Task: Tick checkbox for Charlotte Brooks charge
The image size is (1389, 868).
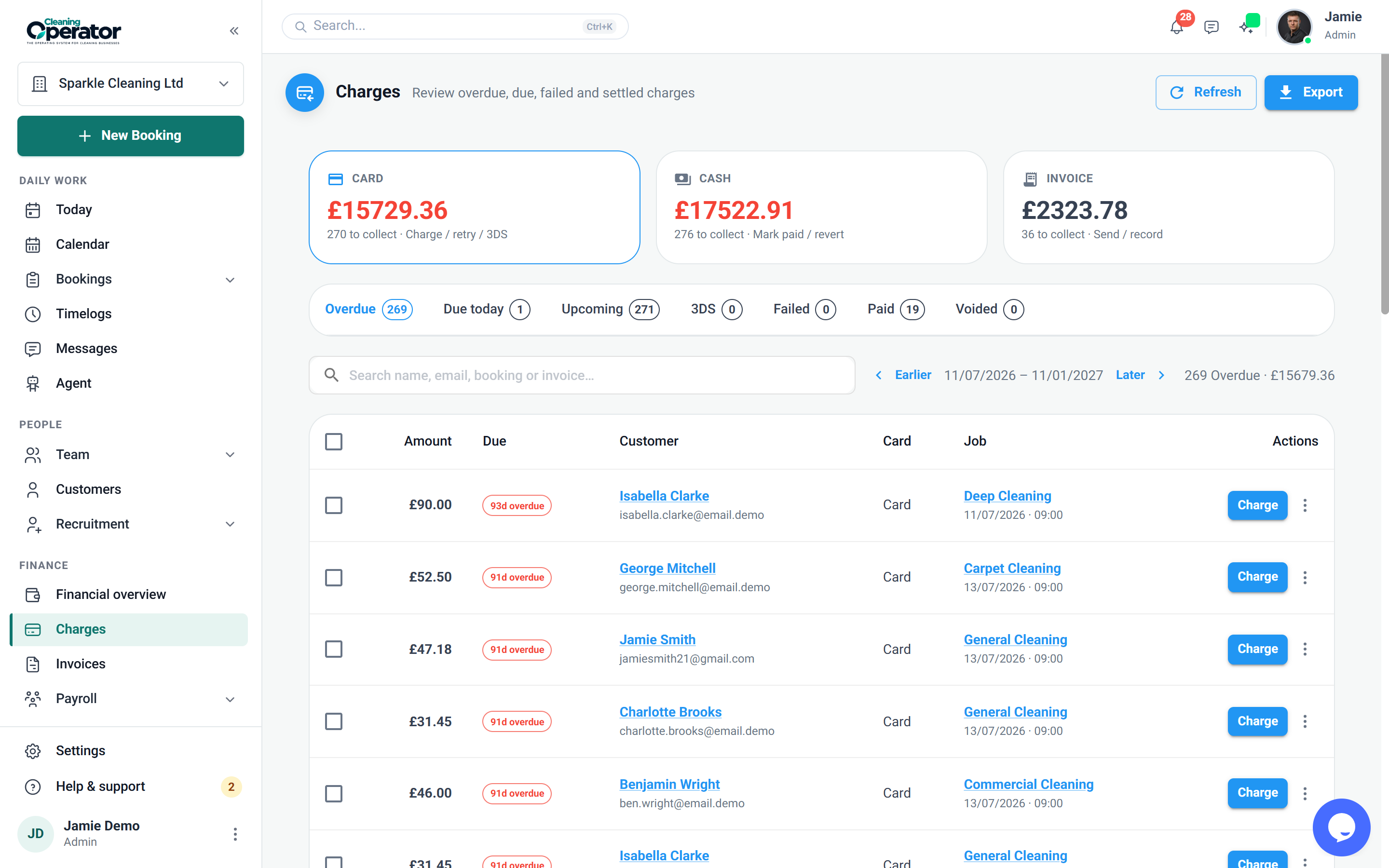Action: [x=333, y=721]
